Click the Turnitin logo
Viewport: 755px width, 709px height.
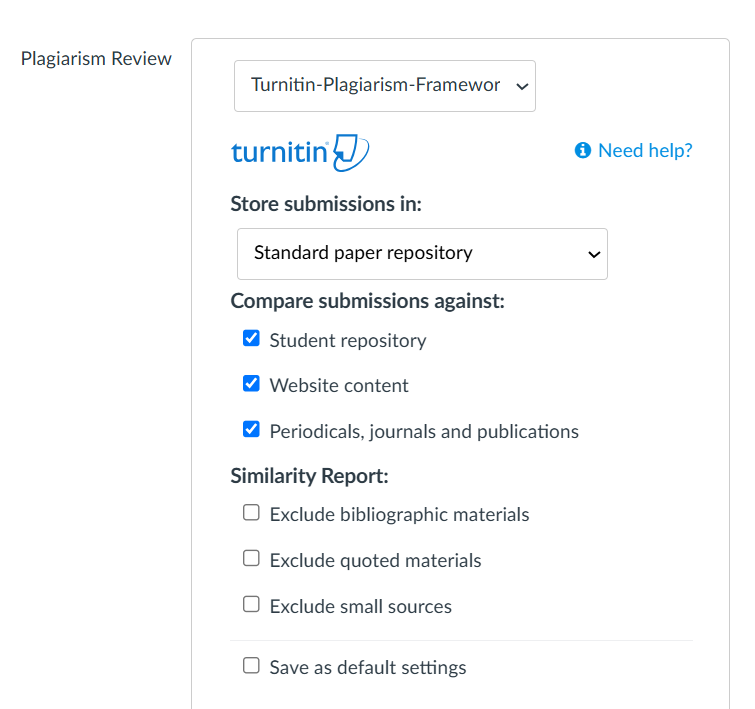[x=300, y=153]
